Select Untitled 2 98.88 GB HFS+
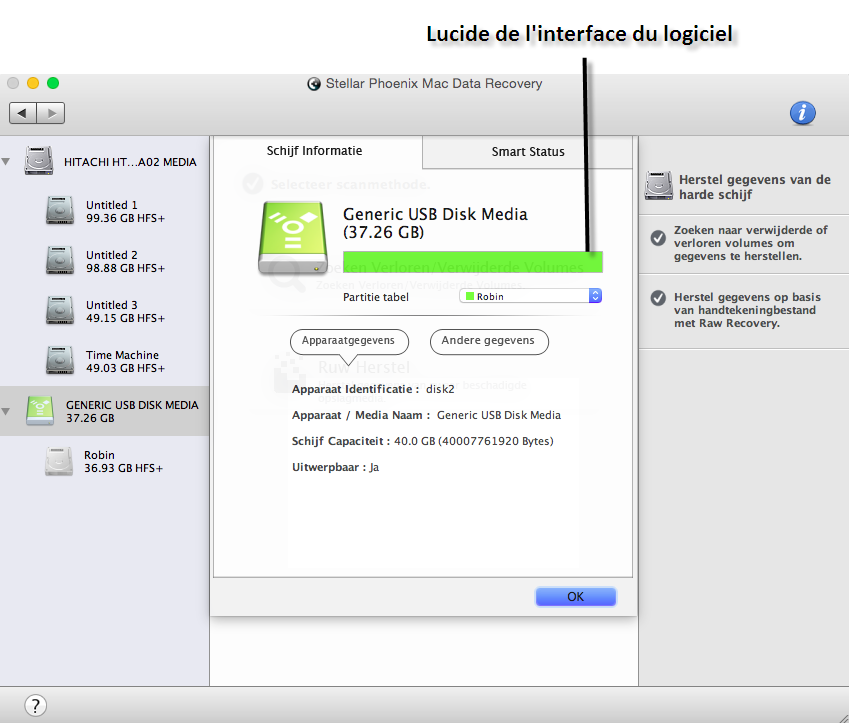849x723 pixels. (125, 262)
